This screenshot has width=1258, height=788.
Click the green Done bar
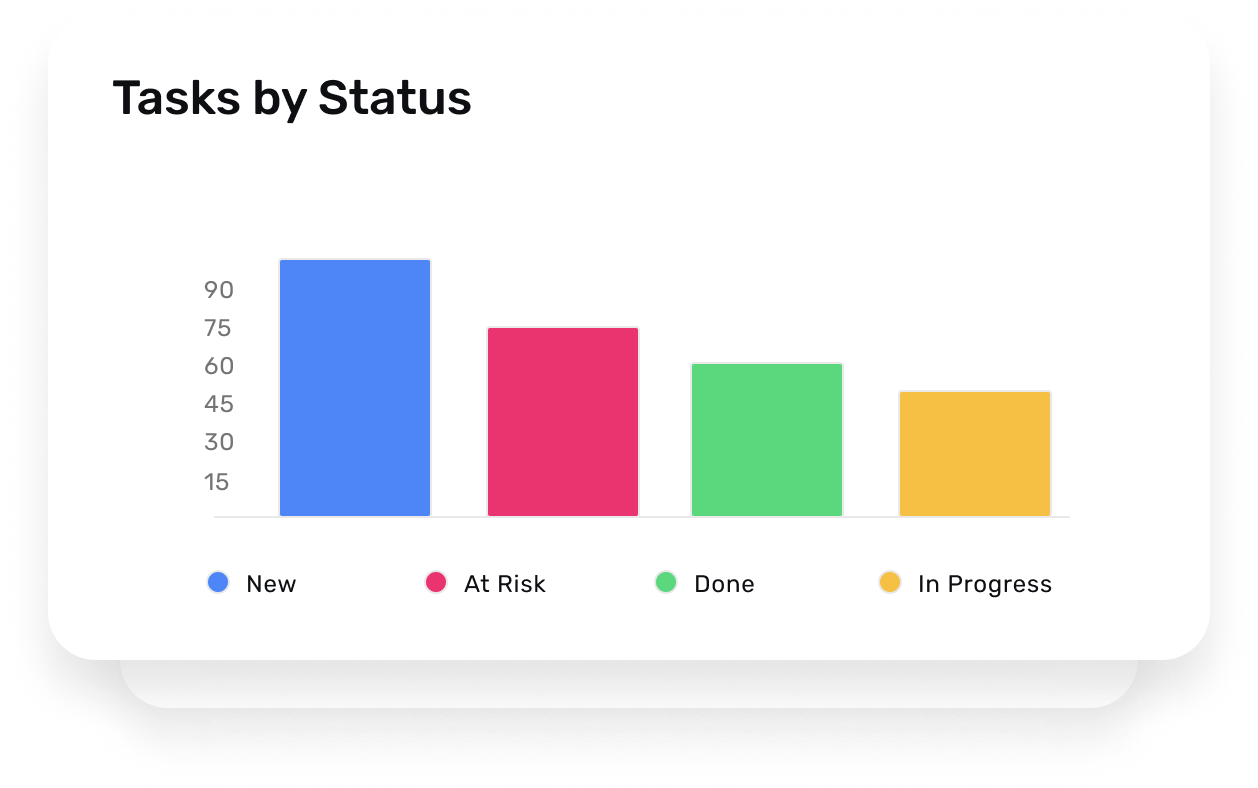[x=767, y=440]
